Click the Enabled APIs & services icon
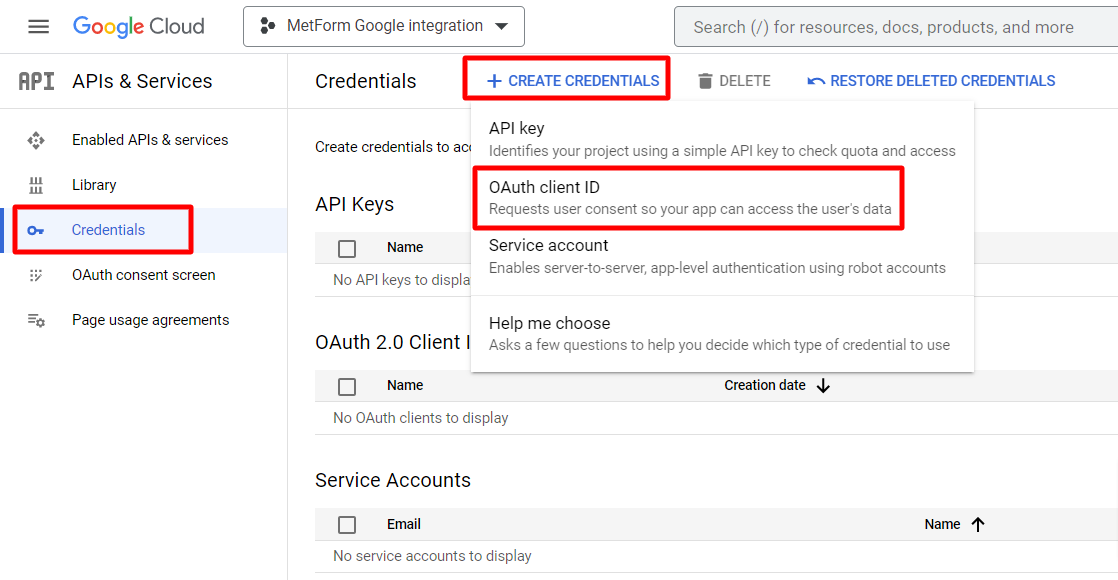The image size is (1118, 580). [x=36, y=141]
